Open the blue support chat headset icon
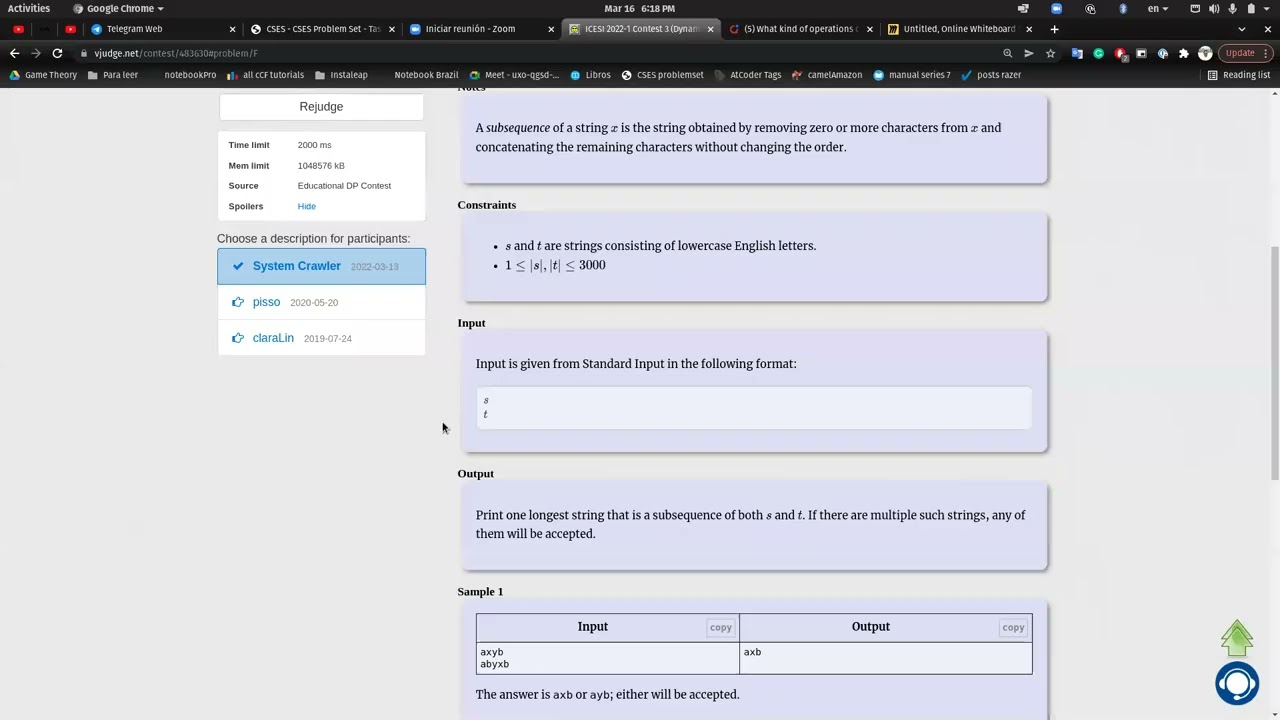This screenshot has height=720, width=1280. tap(1237, 683)
